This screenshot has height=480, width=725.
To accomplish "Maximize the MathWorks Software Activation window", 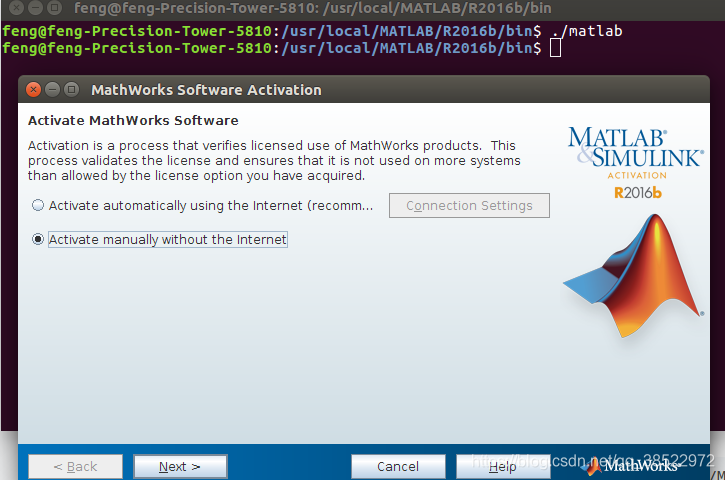I will (71, 89).
